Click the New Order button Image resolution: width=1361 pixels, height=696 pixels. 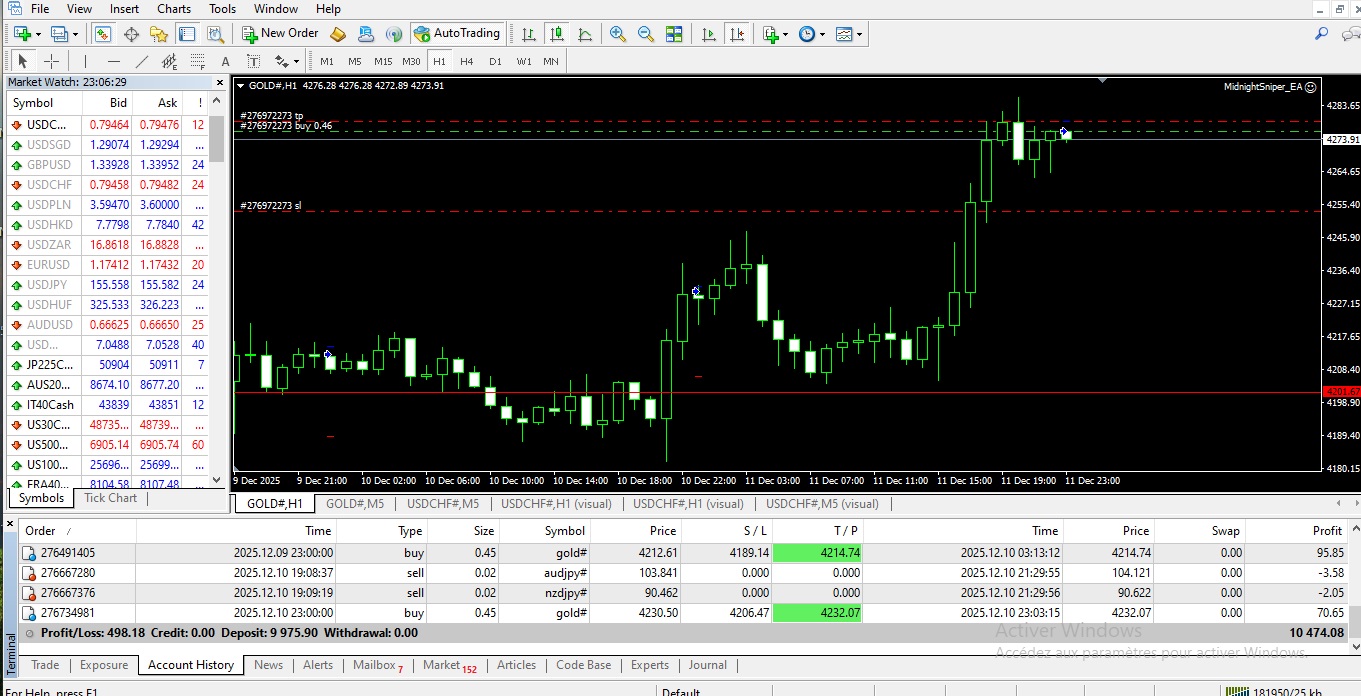[279, 33]
